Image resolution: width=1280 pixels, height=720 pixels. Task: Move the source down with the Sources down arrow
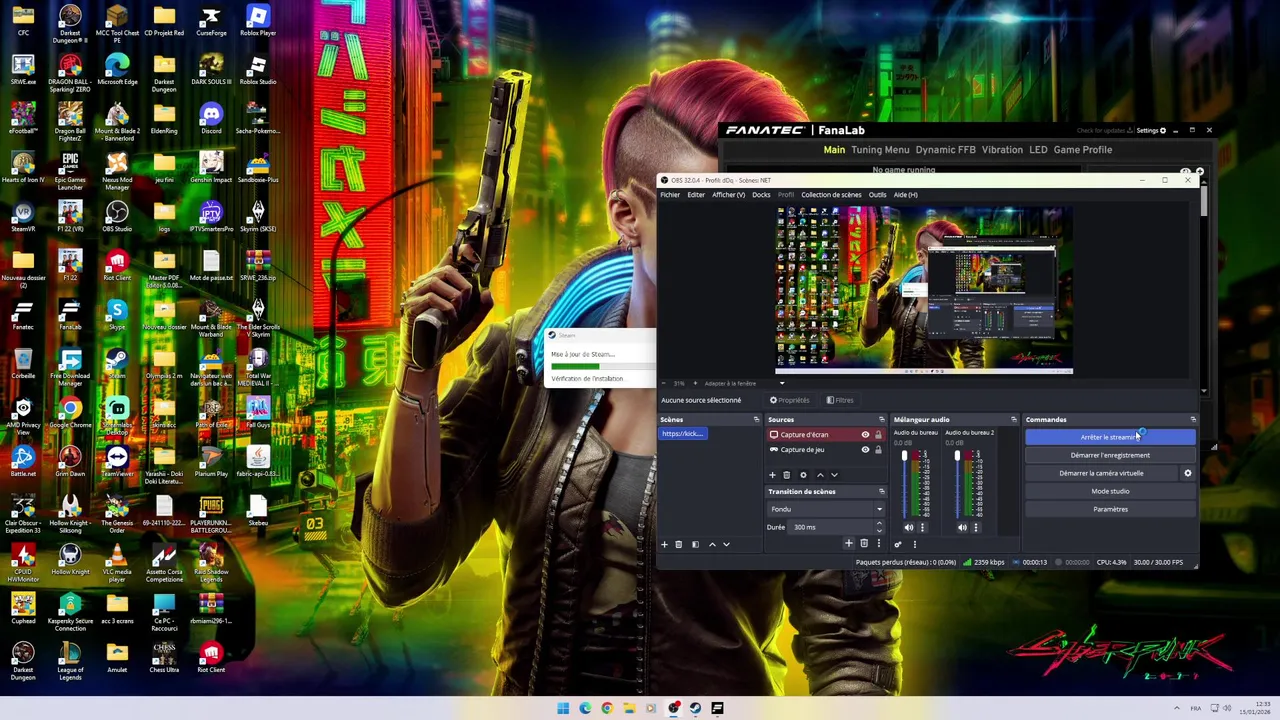click(x=834, y=475)
